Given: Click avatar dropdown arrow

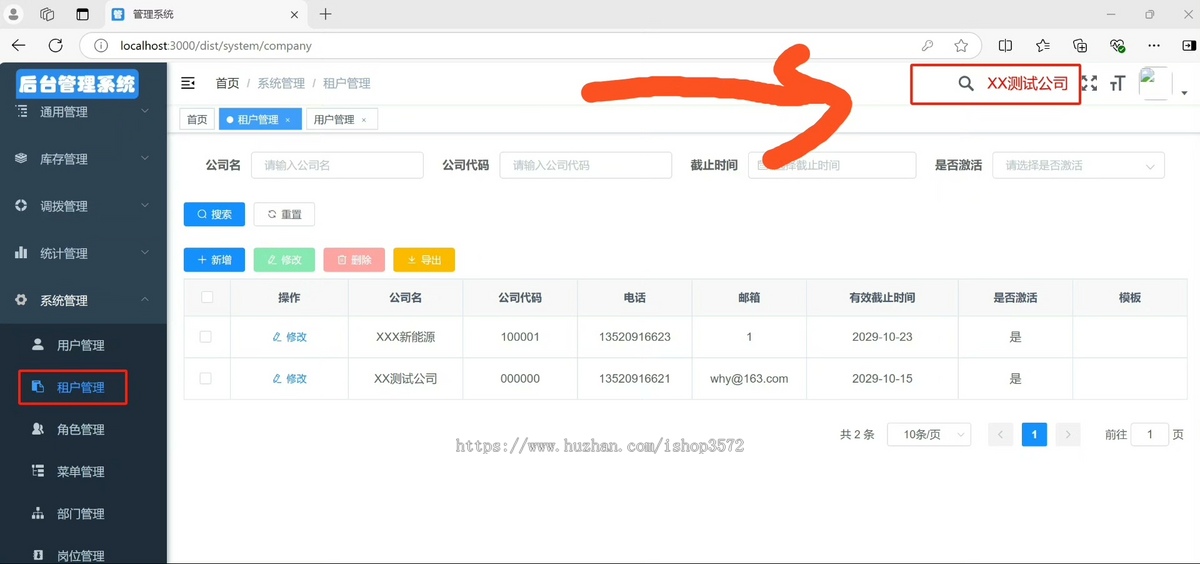Looking at the screenshot, I should [1184, 93].
